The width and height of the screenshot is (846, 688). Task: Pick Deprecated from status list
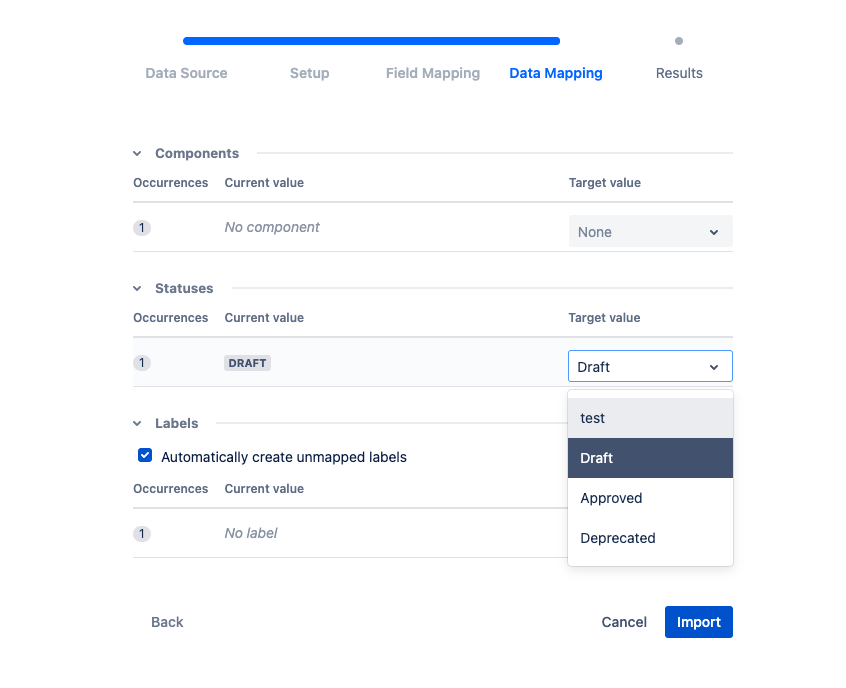tap(650, 538)
